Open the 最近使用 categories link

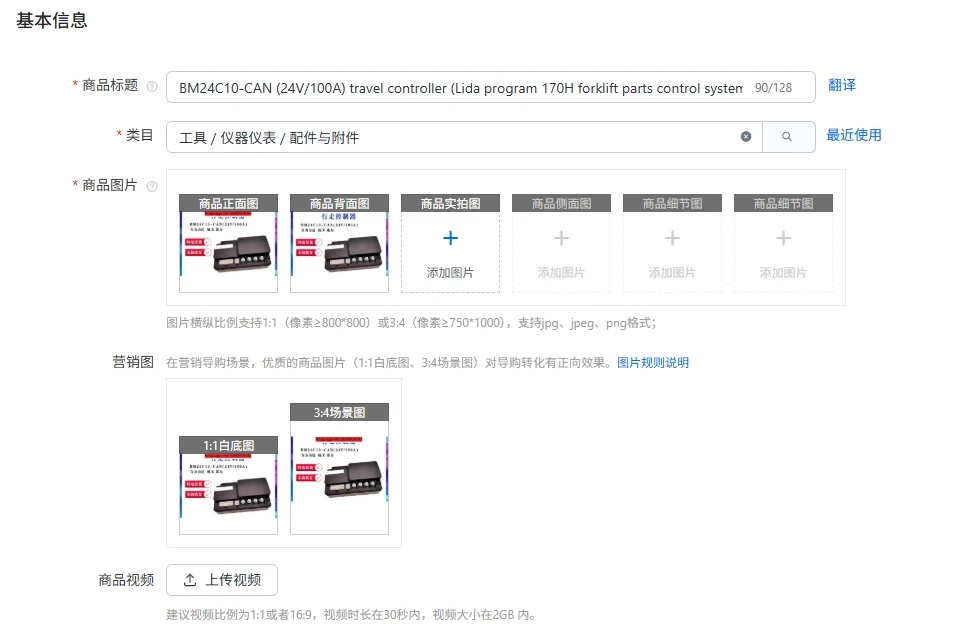point(854,135)
